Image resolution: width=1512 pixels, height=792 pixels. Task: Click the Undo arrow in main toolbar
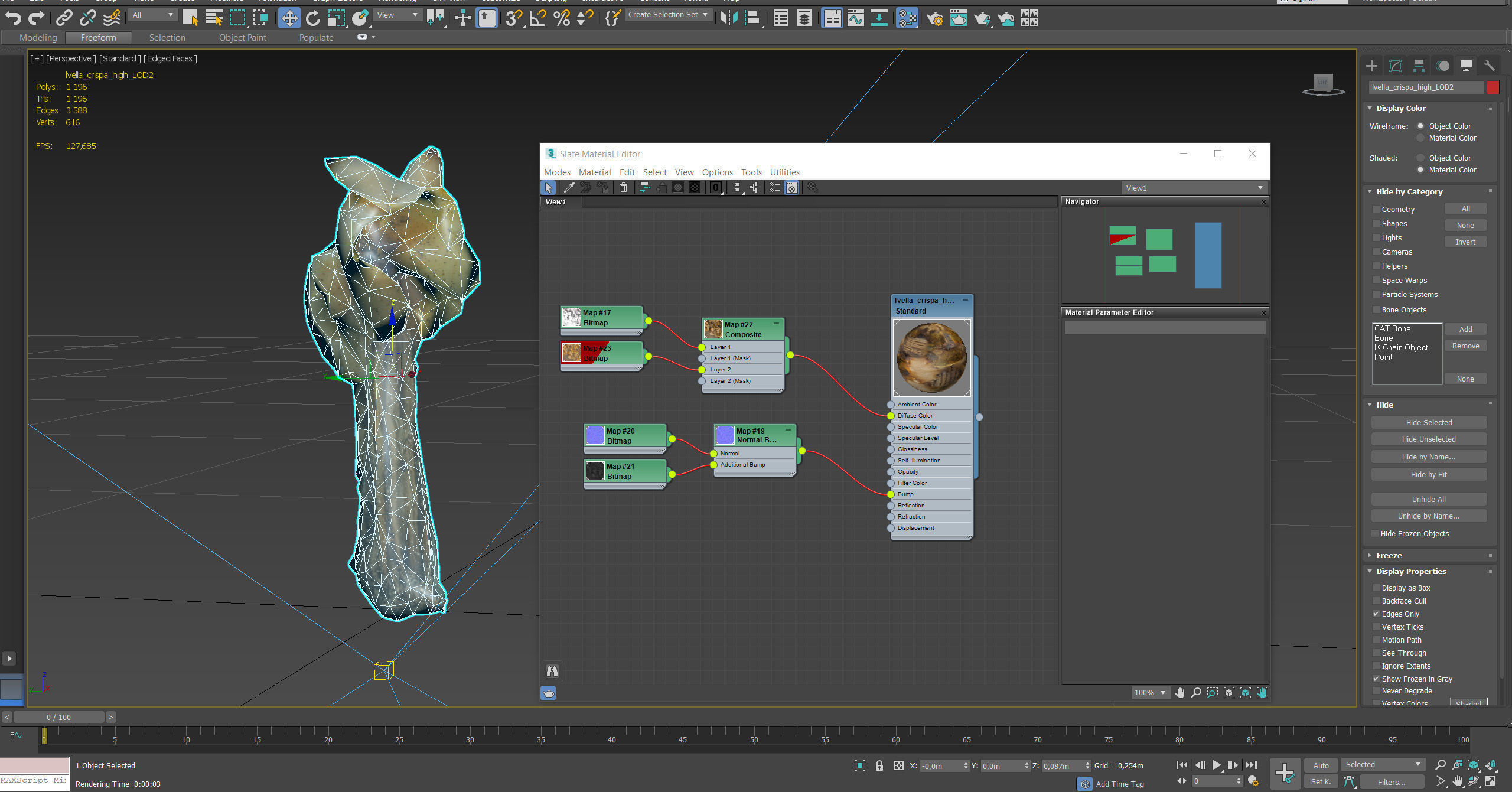point(13,18)
